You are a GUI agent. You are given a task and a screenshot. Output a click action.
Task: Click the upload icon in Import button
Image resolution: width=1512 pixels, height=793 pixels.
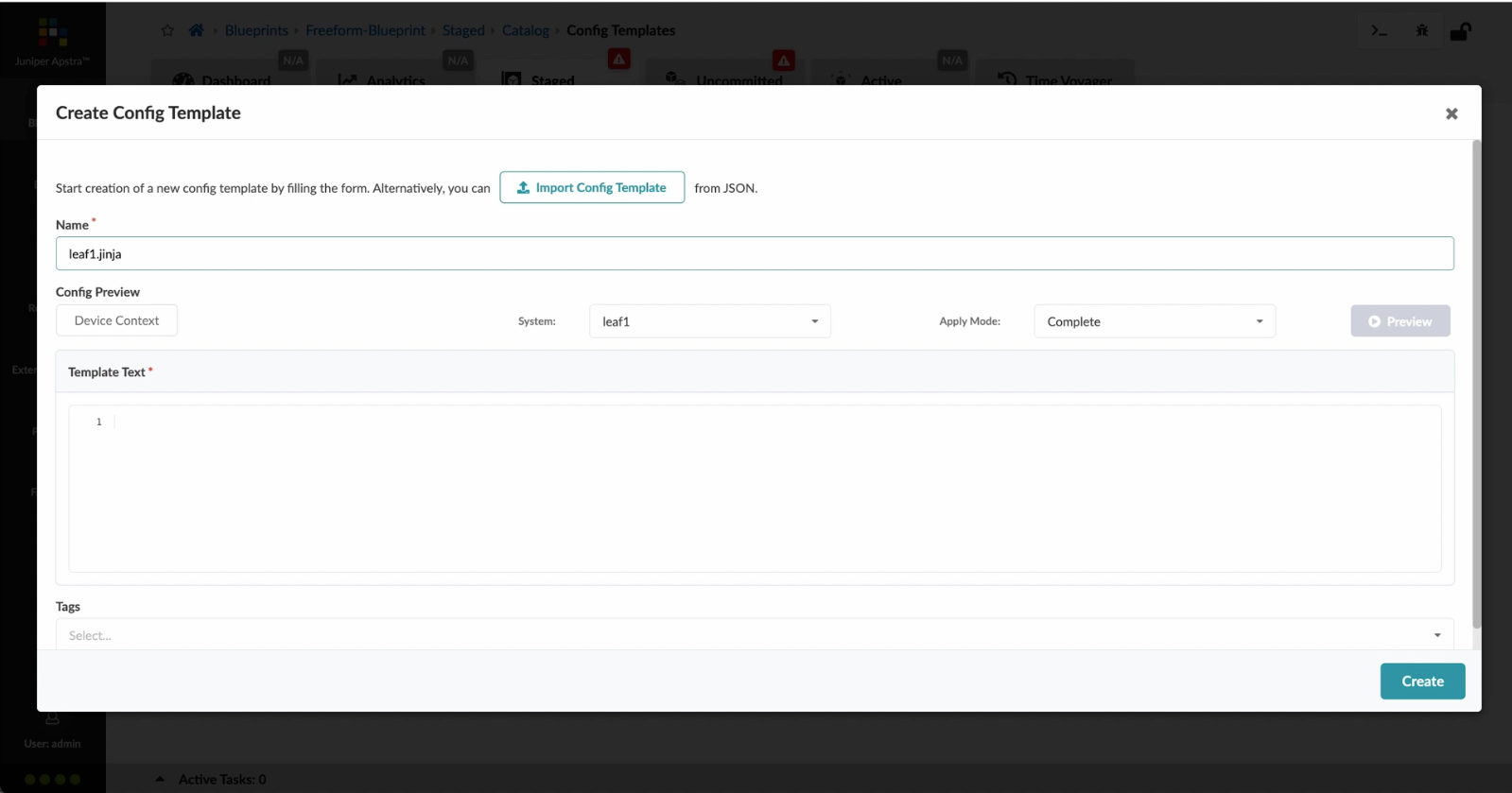tap(523, 187)
